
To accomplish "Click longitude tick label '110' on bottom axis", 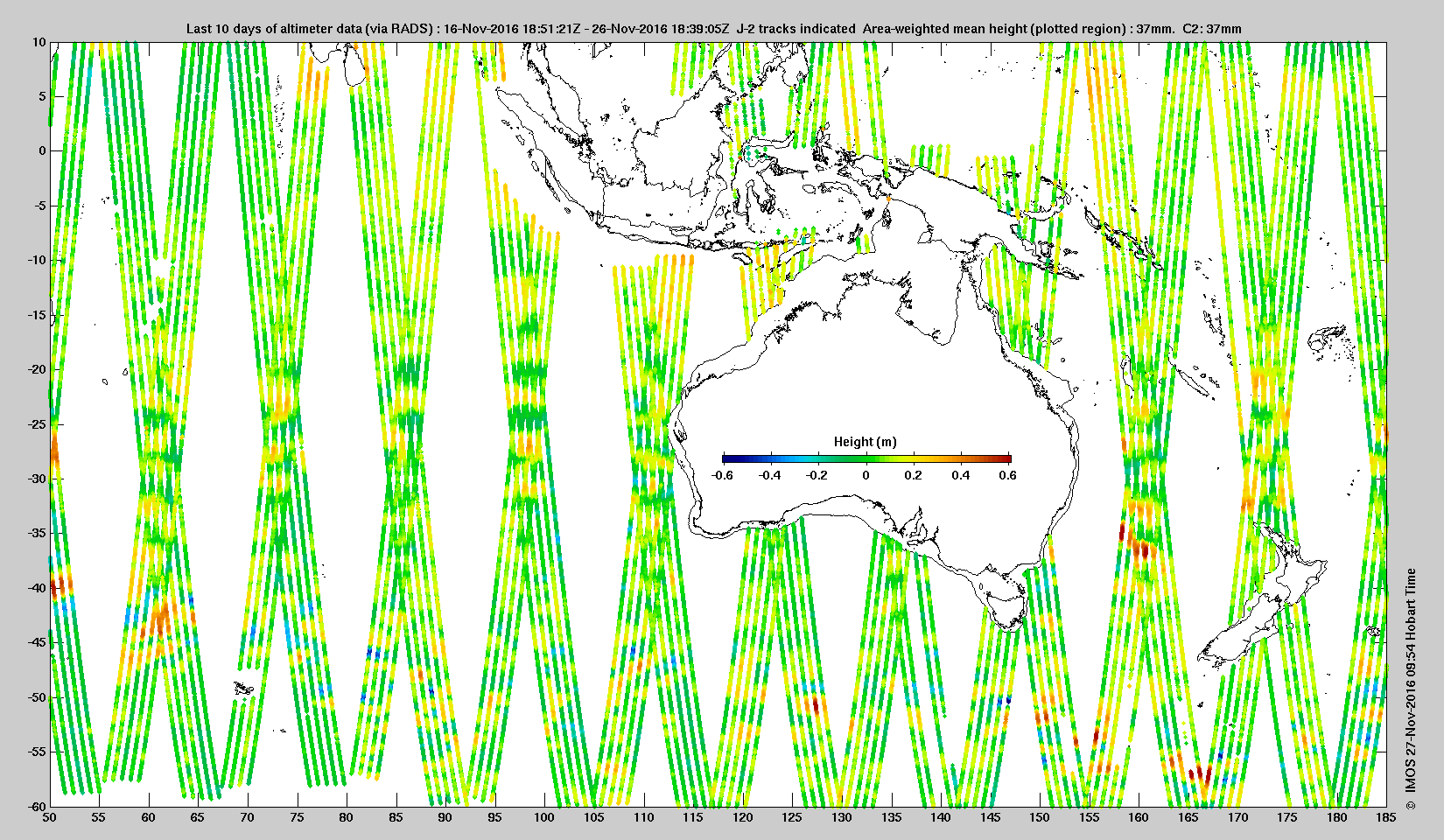I will tap(643, 817).
